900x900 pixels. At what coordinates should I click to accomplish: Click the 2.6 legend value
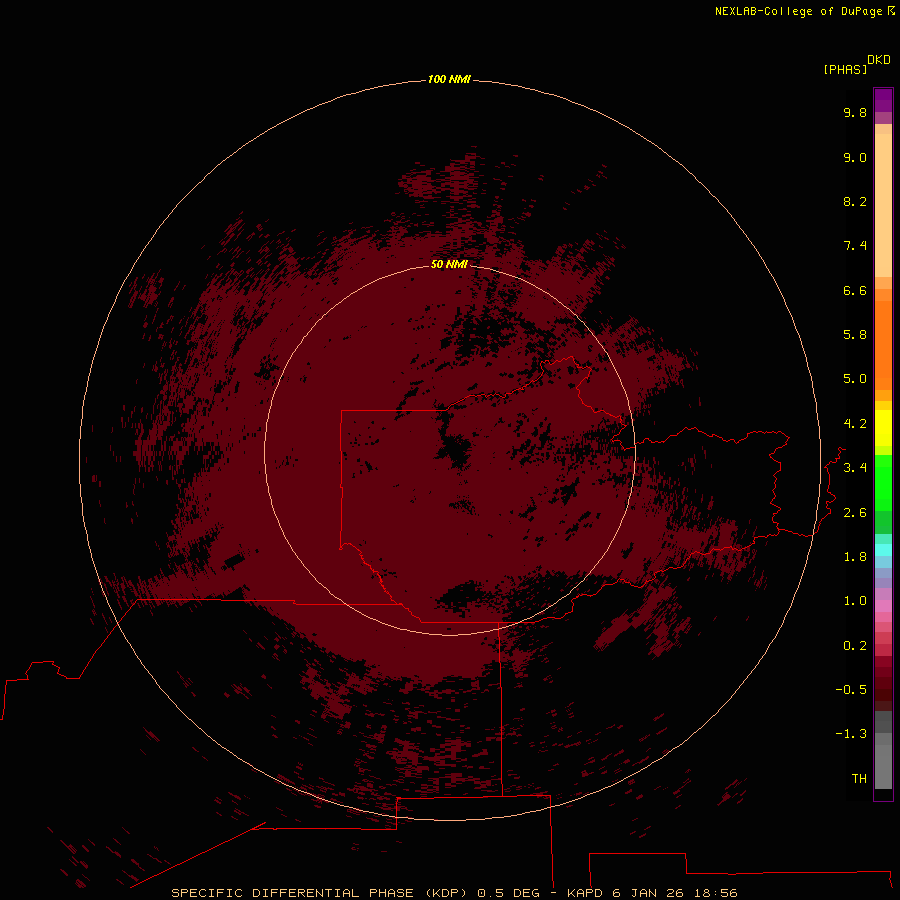point(855,513)
